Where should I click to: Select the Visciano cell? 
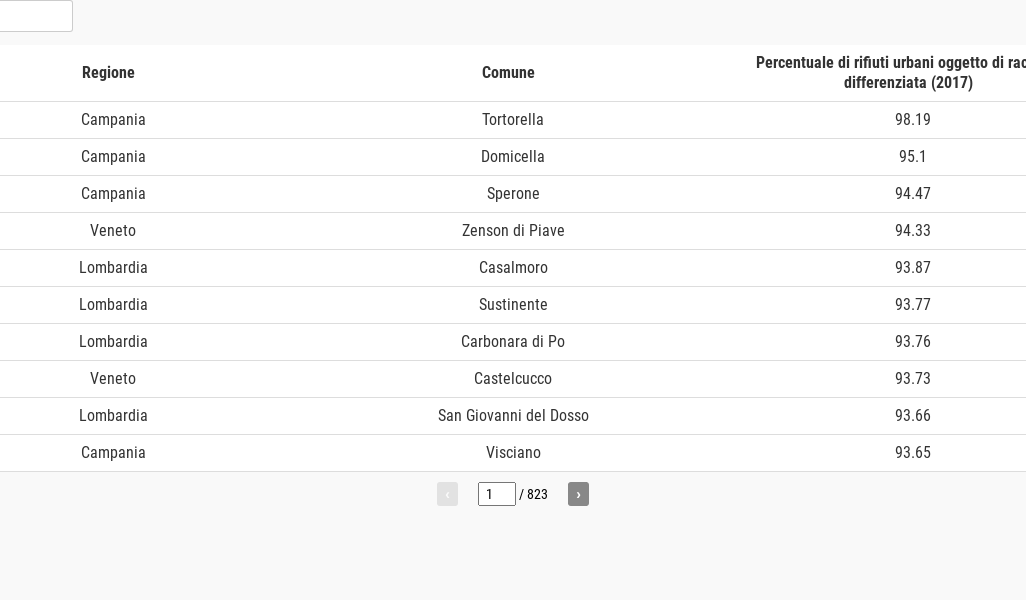[x=513, y=453]
